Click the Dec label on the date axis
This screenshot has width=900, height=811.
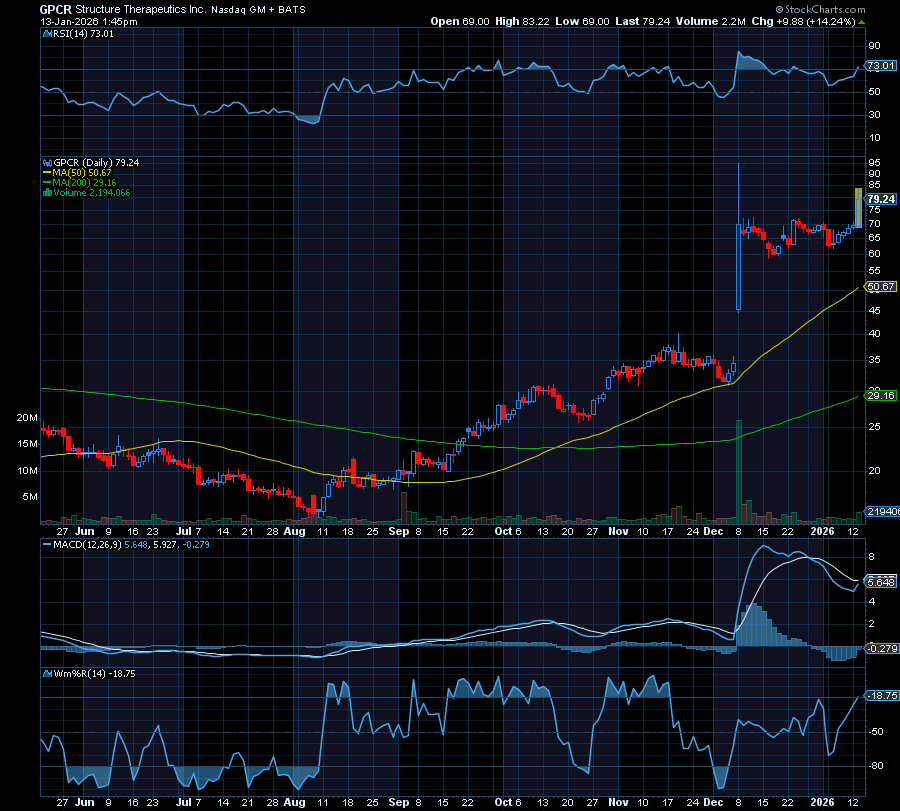click(x=713, y=532)
